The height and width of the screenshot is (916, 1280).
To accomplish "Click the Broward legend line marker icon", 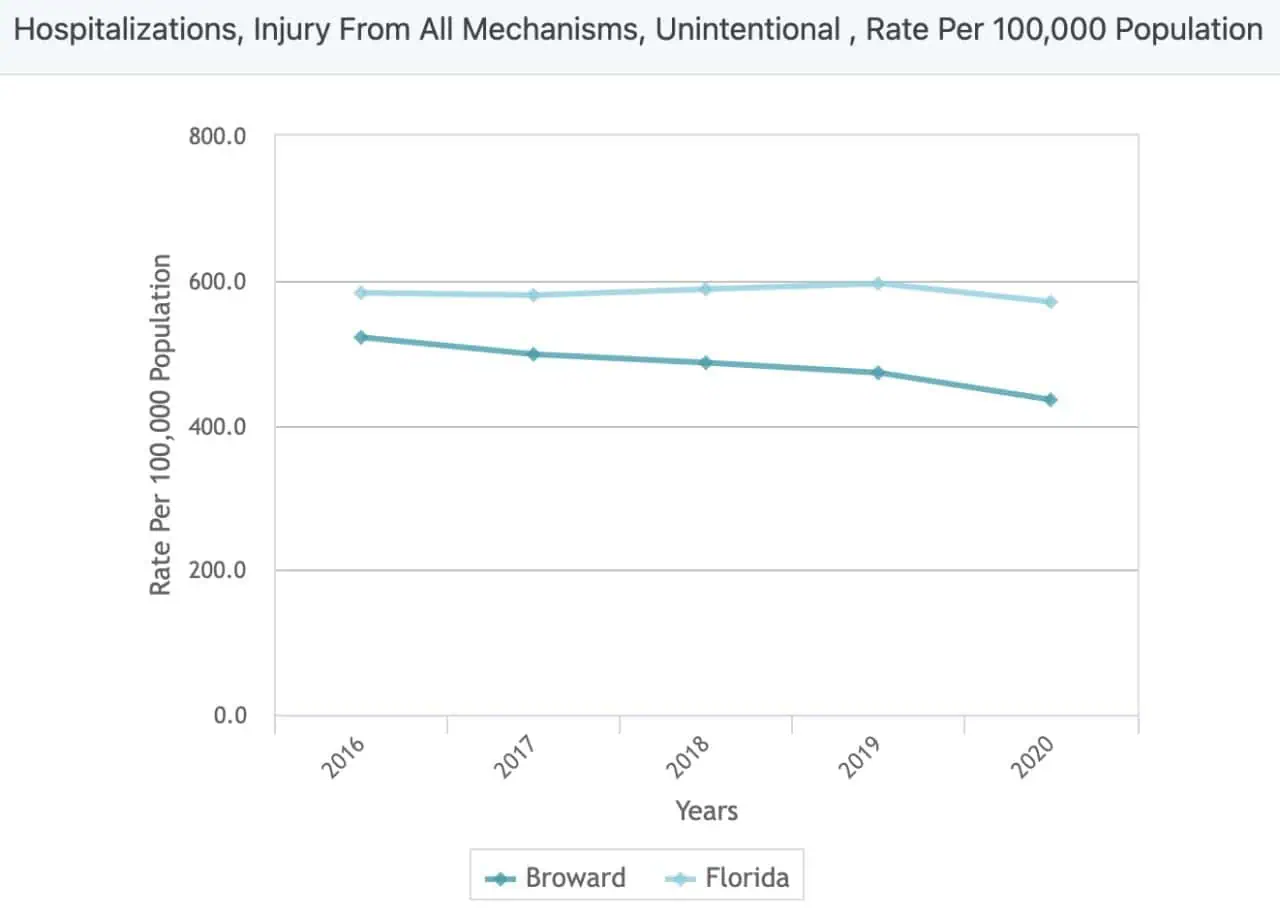I will 500,879.
